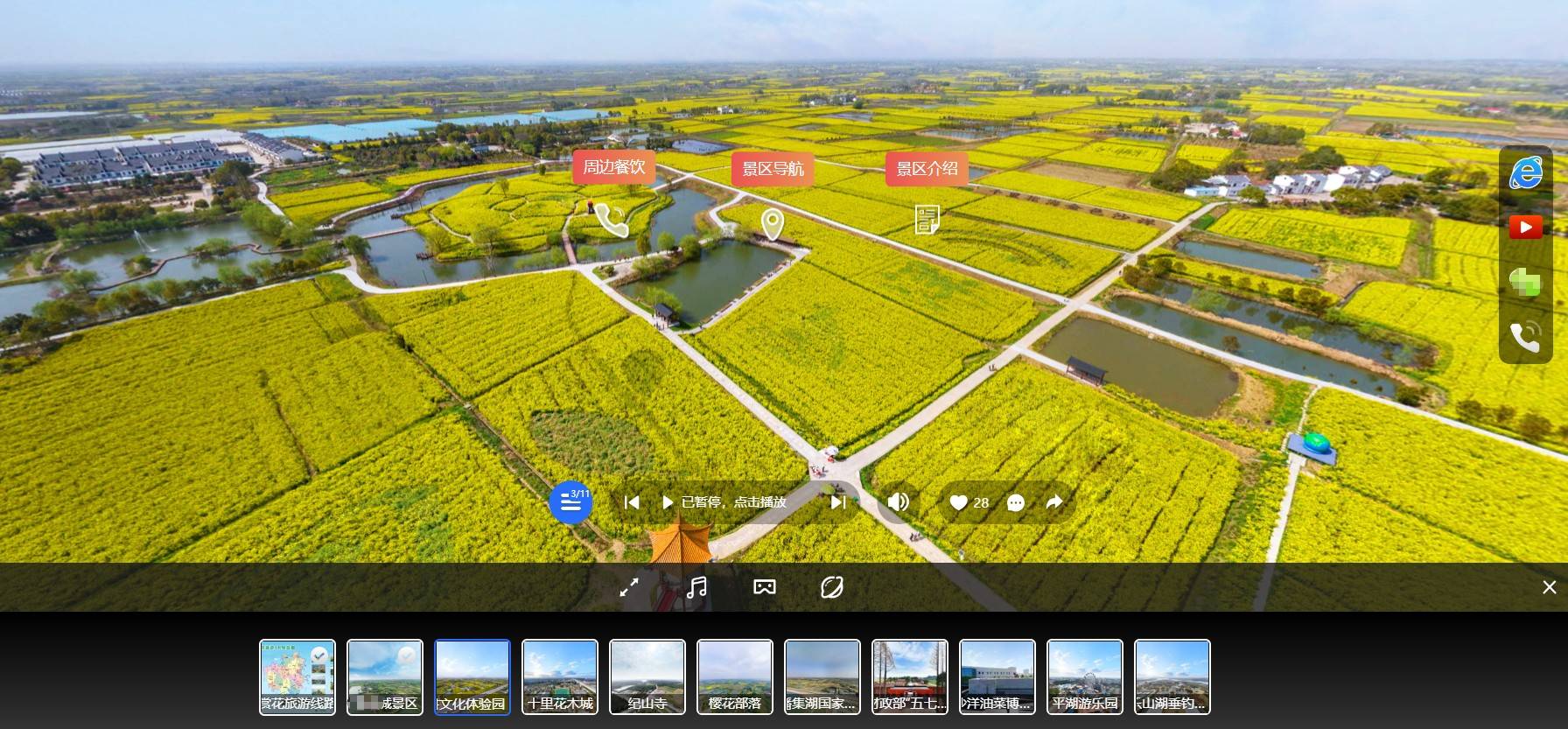
Task: Click the 景区导航 hotspot label
Action: pos(773,168)
